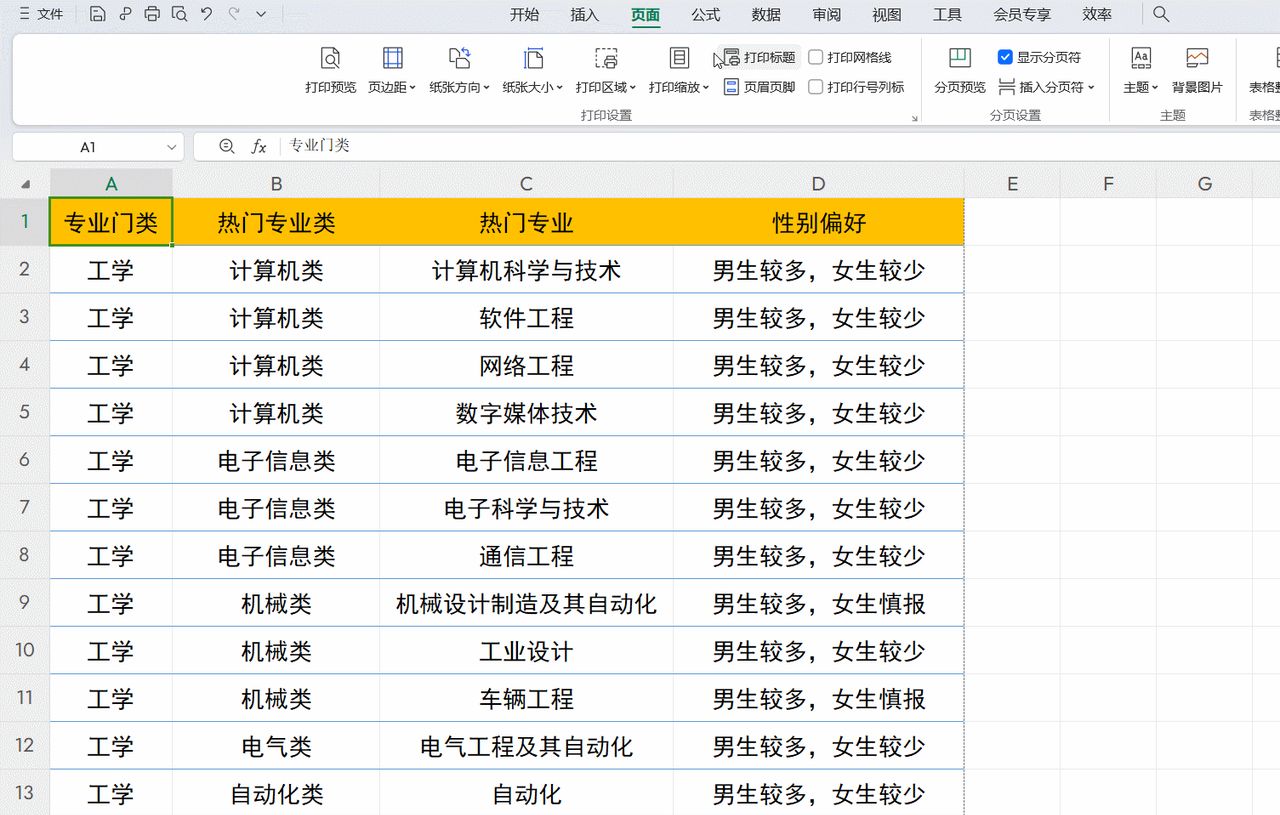This screenshot has height=815, width=1280.
Task: Click the undo arrow icon
Action: tap(206, 14)
